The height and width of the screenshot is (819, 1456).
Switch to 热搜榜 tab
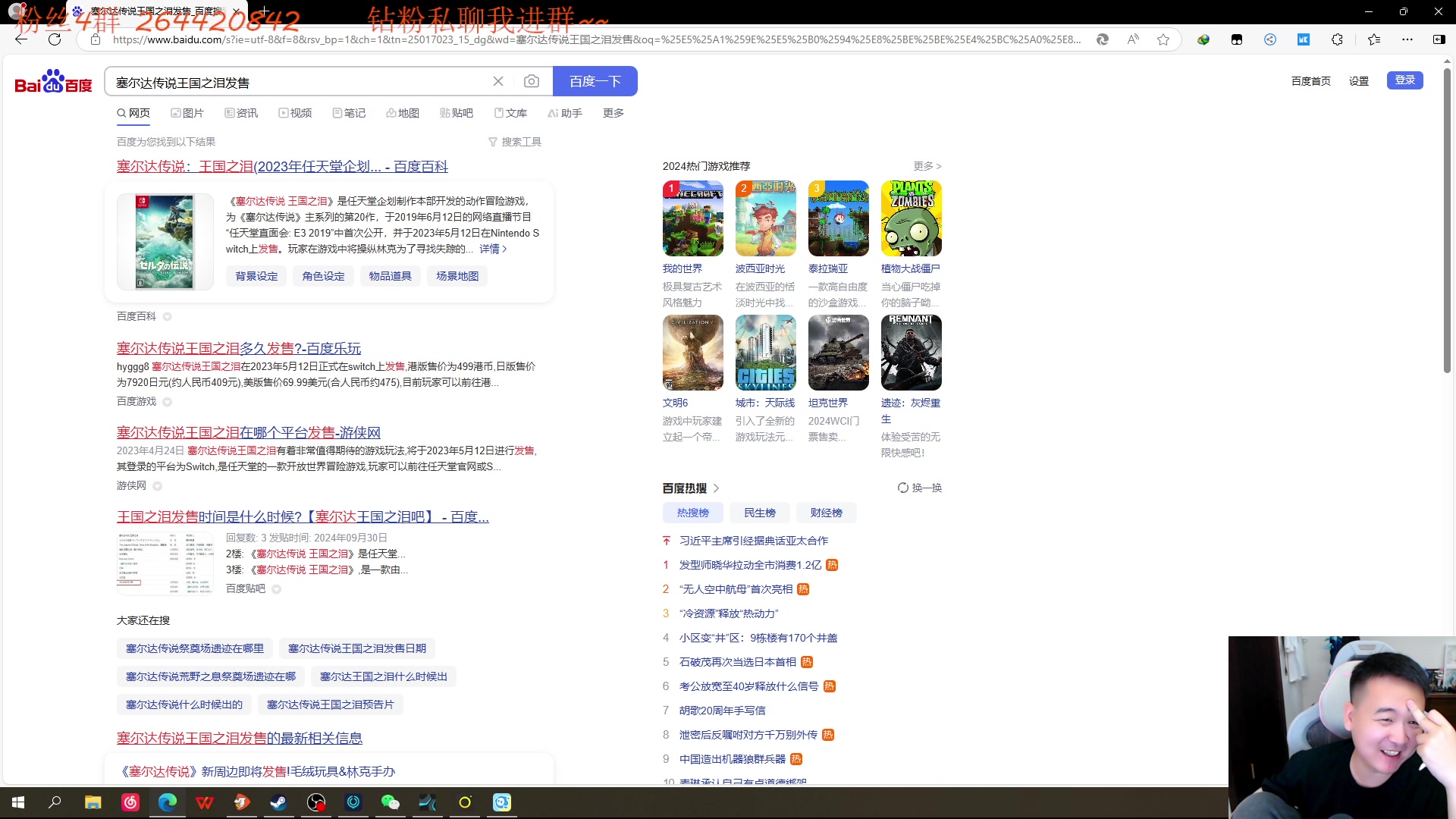[x=693, y=513]
